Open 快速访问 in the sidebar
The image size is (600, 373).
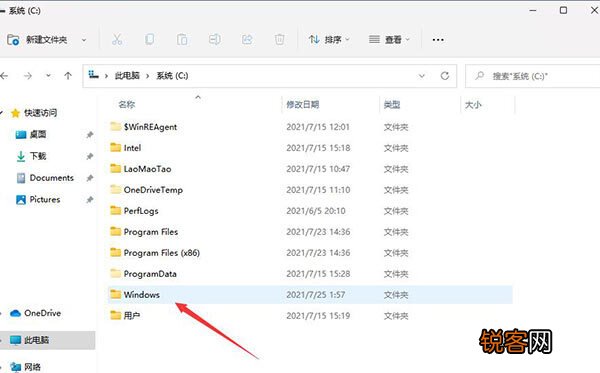click(40, 113)
